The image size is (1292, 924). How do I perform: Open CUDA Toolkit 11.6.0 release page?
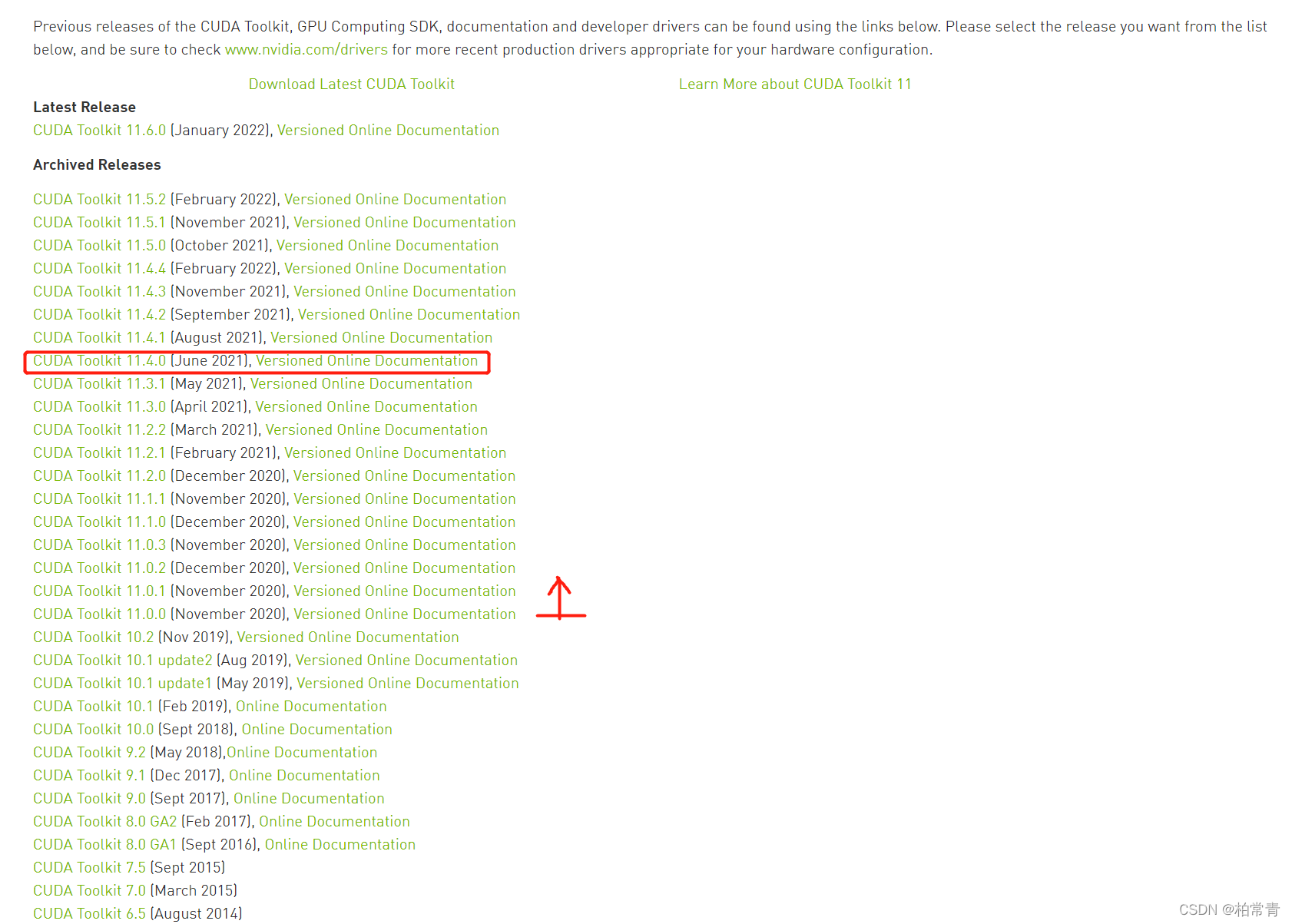[x=98, y=130]
